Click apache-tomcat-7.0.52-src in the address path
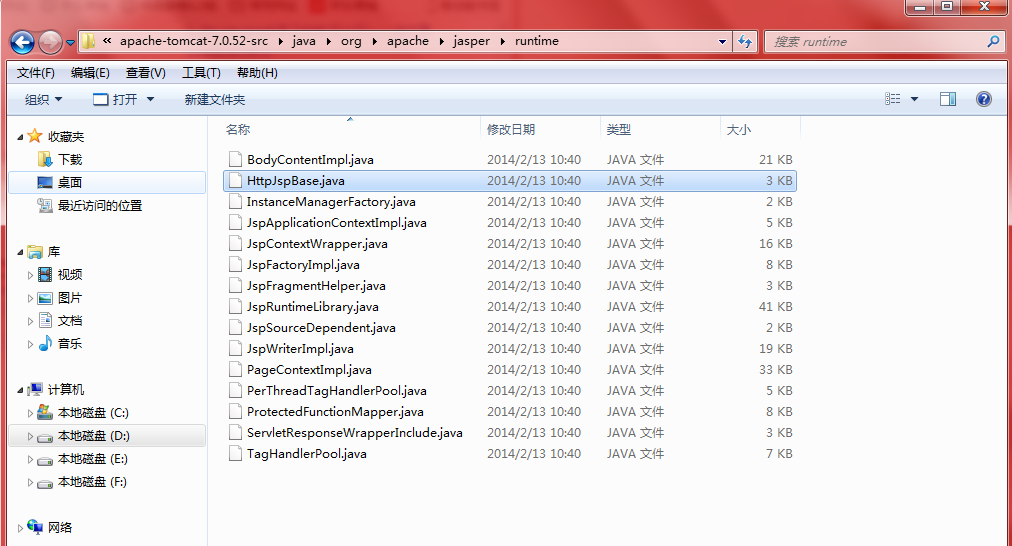This screenshot has width=1012, height=546. pos(194,41)
